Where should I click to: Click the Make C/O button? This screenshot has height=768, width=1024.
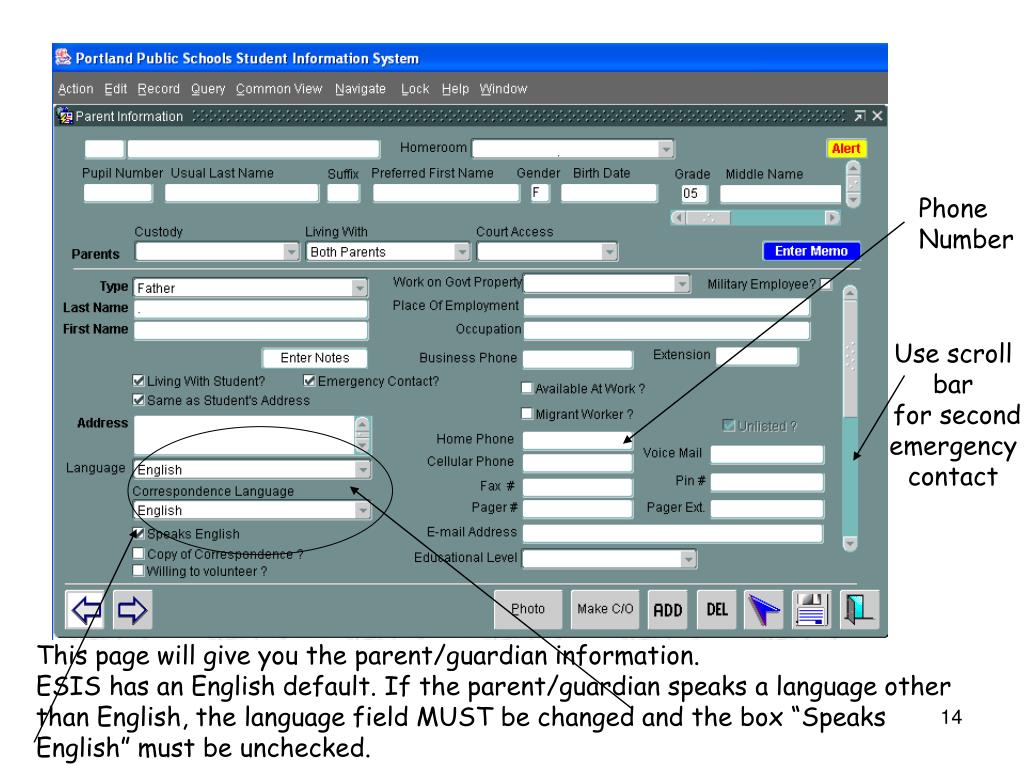tap(605, 609)
